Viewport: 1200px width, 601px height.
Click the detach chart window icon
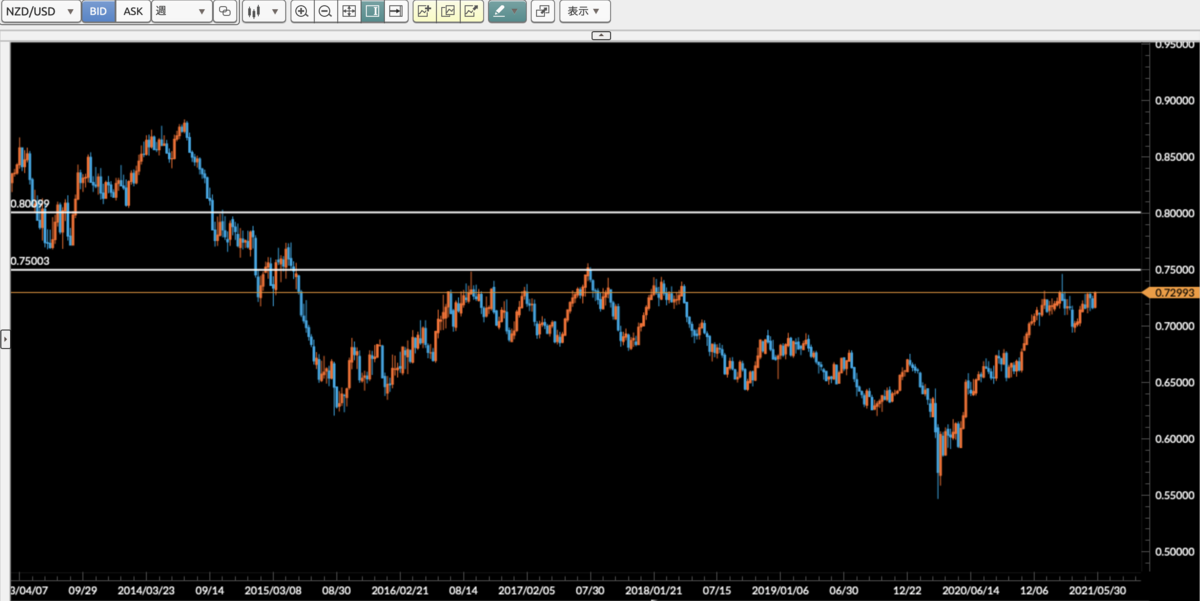(543, 12)
